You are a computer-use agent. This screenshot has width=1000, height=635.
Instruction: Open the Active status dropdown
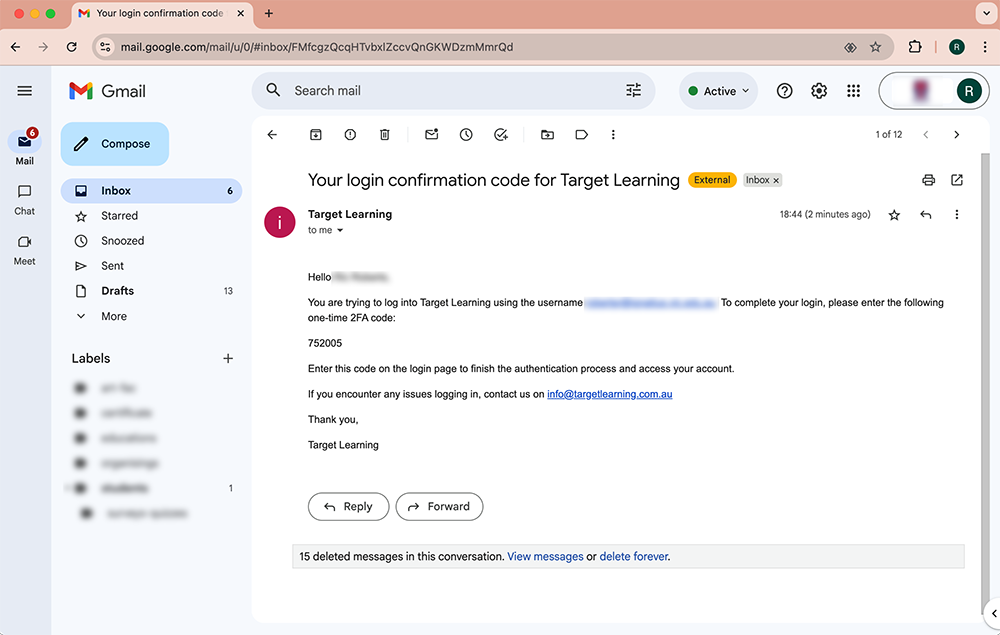(x=719, y=91)
